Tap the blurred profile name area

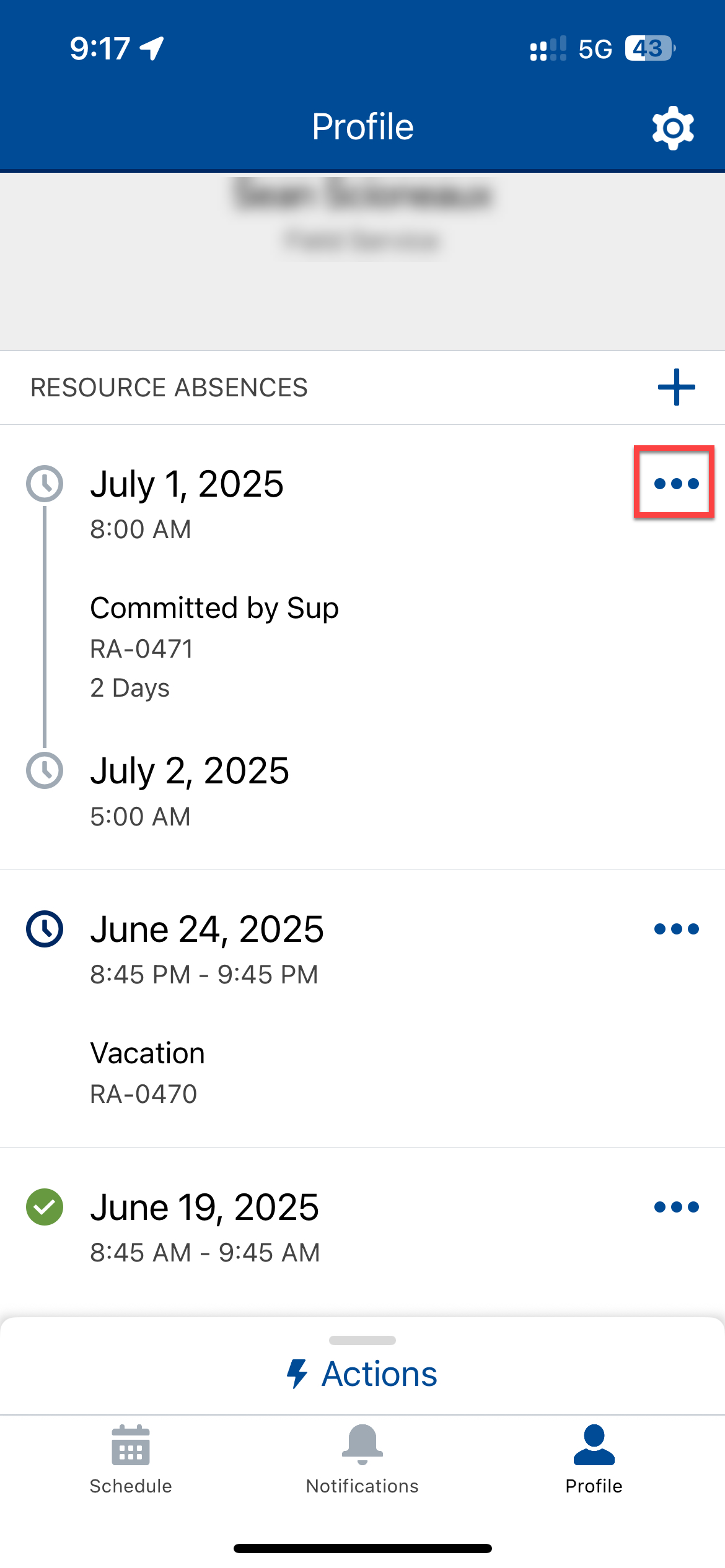tap(362, 194)
